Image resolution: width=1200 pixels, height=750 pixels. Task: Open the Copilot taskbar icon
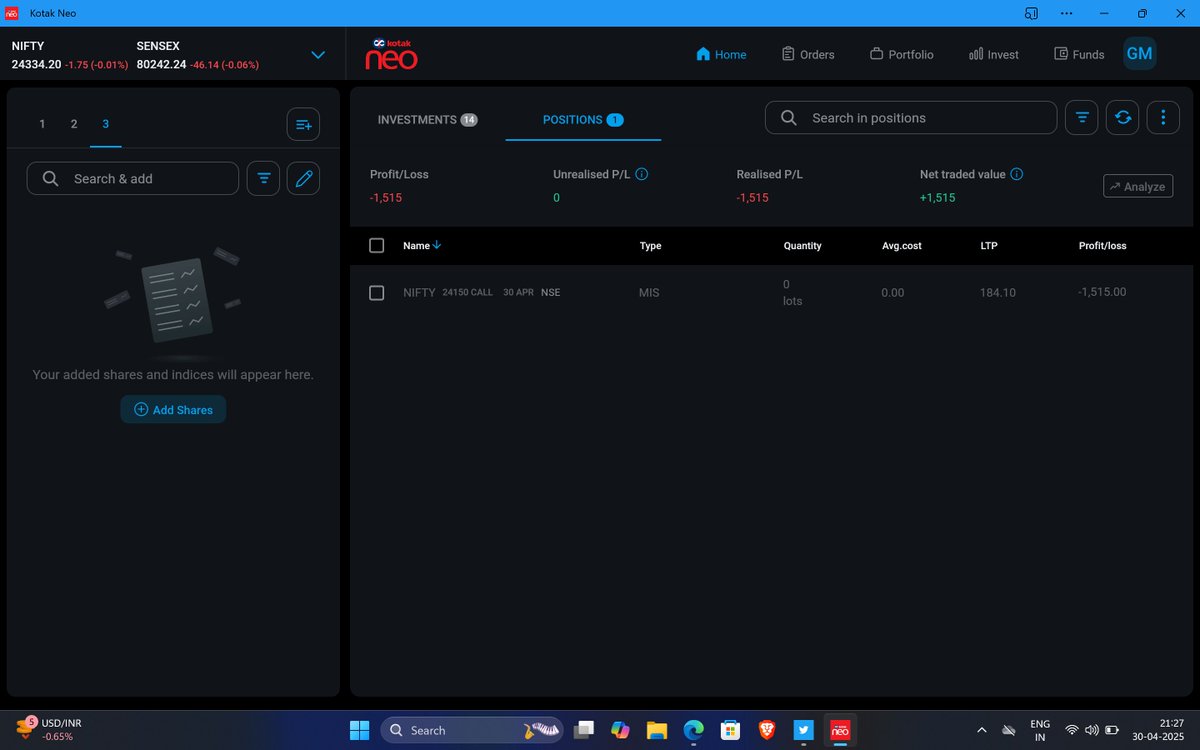coord(620,730)
